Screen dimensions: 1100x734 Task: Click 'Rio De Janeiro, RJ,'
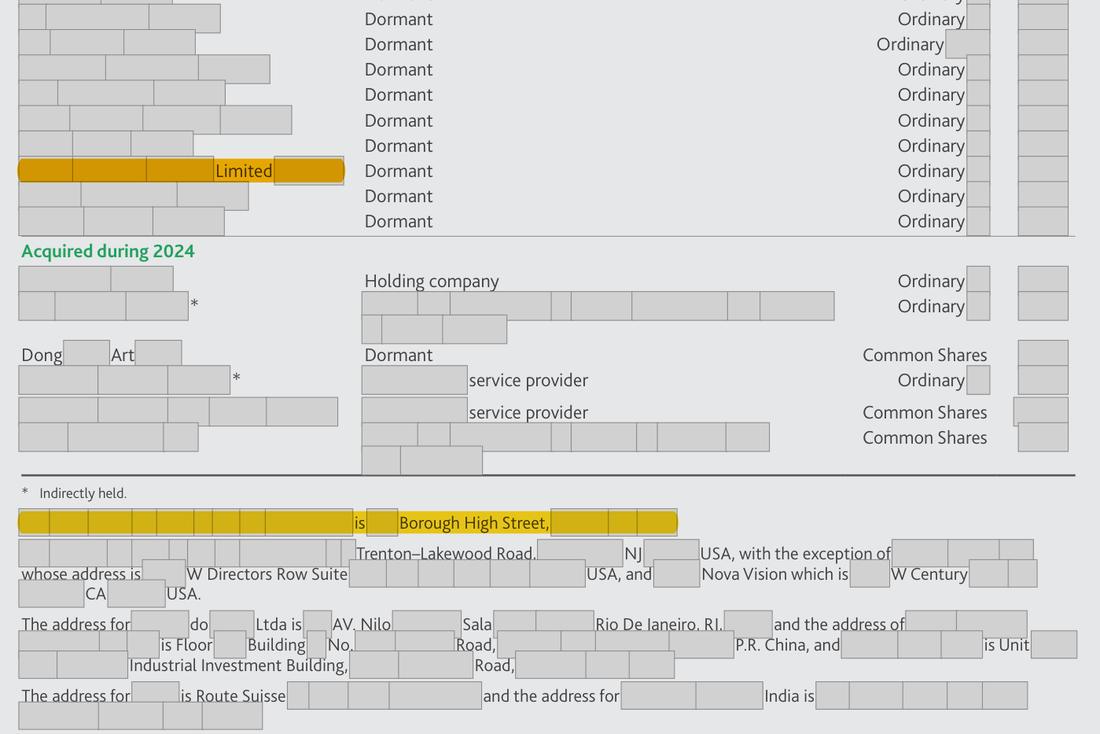click(659, 625)
